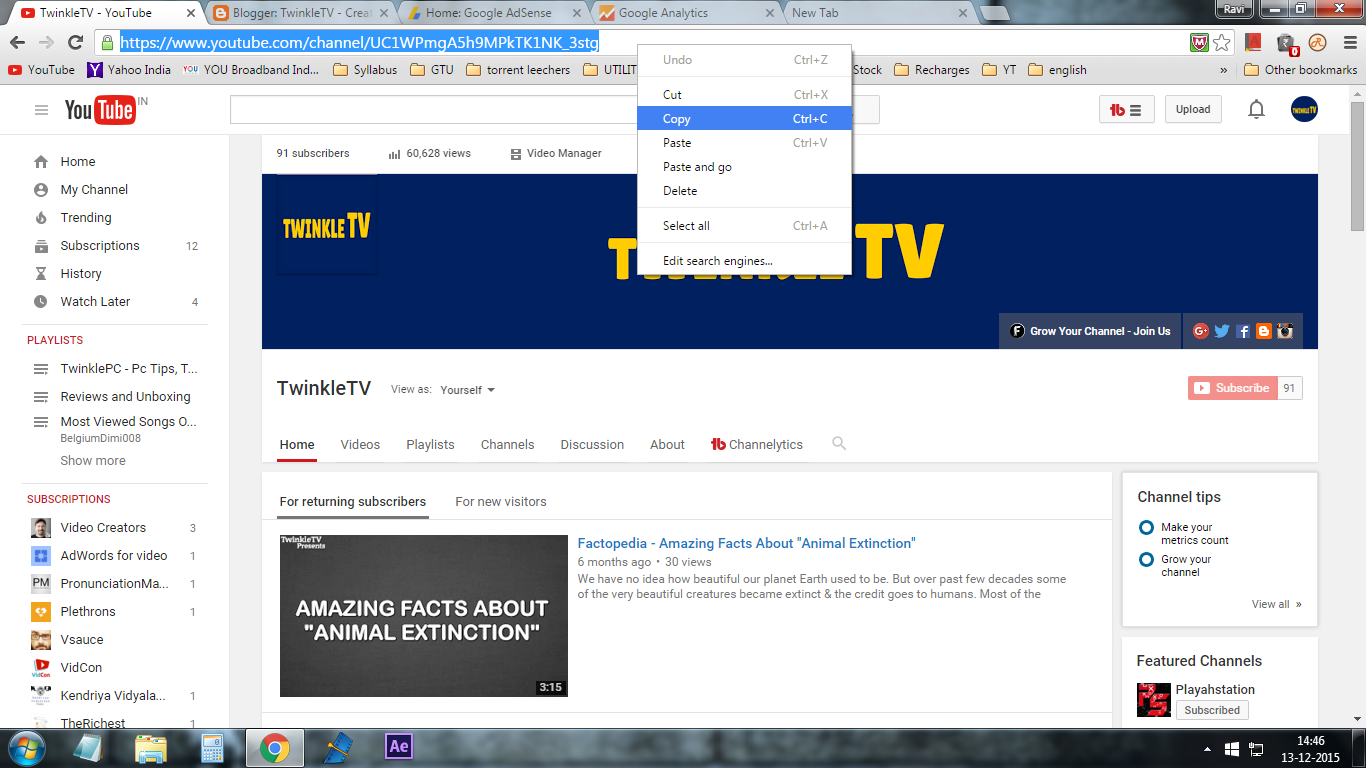Switch to the "For new visitors" tab
This screenshot has height=768, width=1366.
tap(501, 502)
